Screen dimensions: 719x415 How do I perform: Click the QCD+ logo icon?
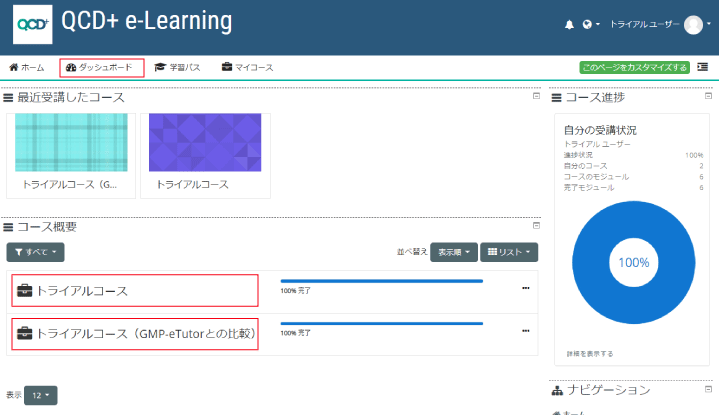coord(32,24)
